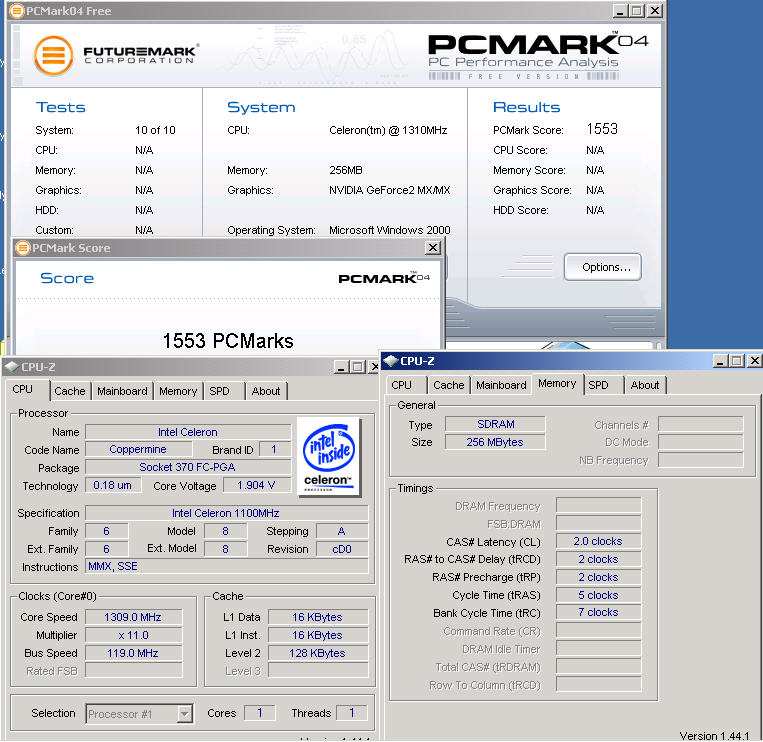
Task: Click the 256 MBytes memory size field
Action: [x=495, y=442]
